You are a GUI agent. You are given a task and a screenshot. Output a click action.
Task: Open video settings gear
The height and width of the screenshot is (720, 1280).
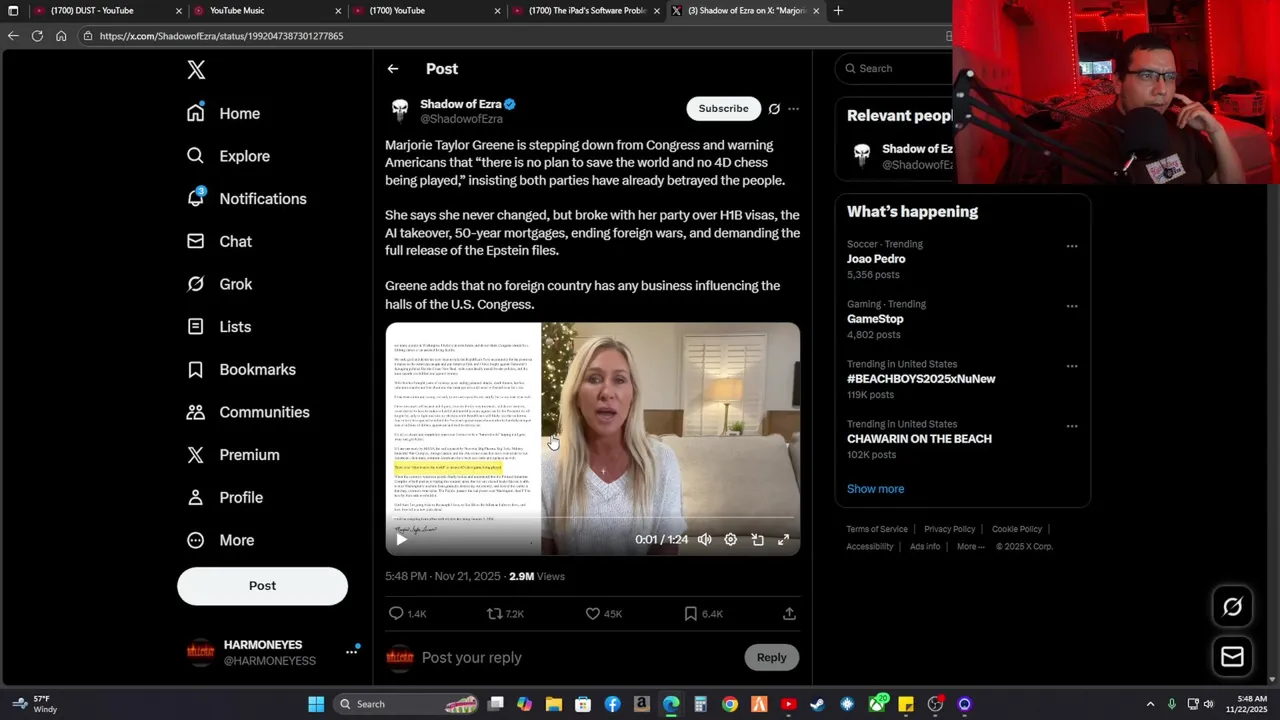(731, 539)
